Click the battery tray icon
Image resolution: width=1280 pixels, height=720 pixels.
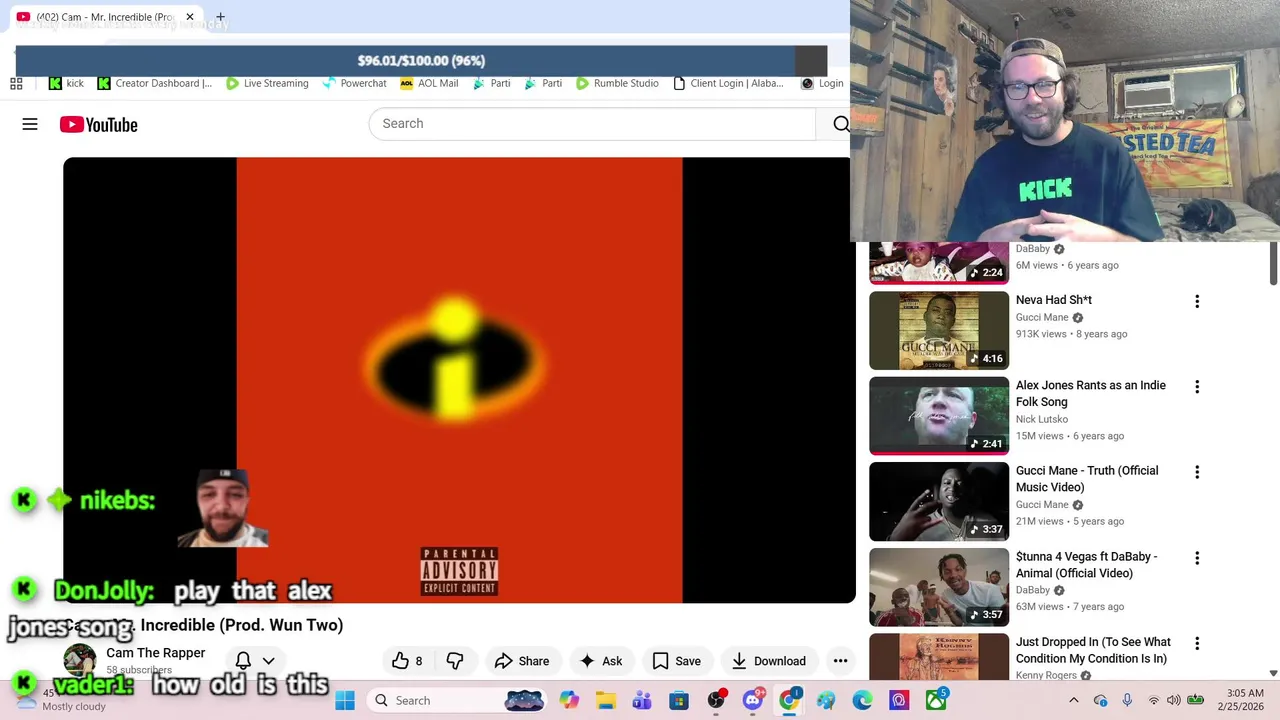point(1195,700)
